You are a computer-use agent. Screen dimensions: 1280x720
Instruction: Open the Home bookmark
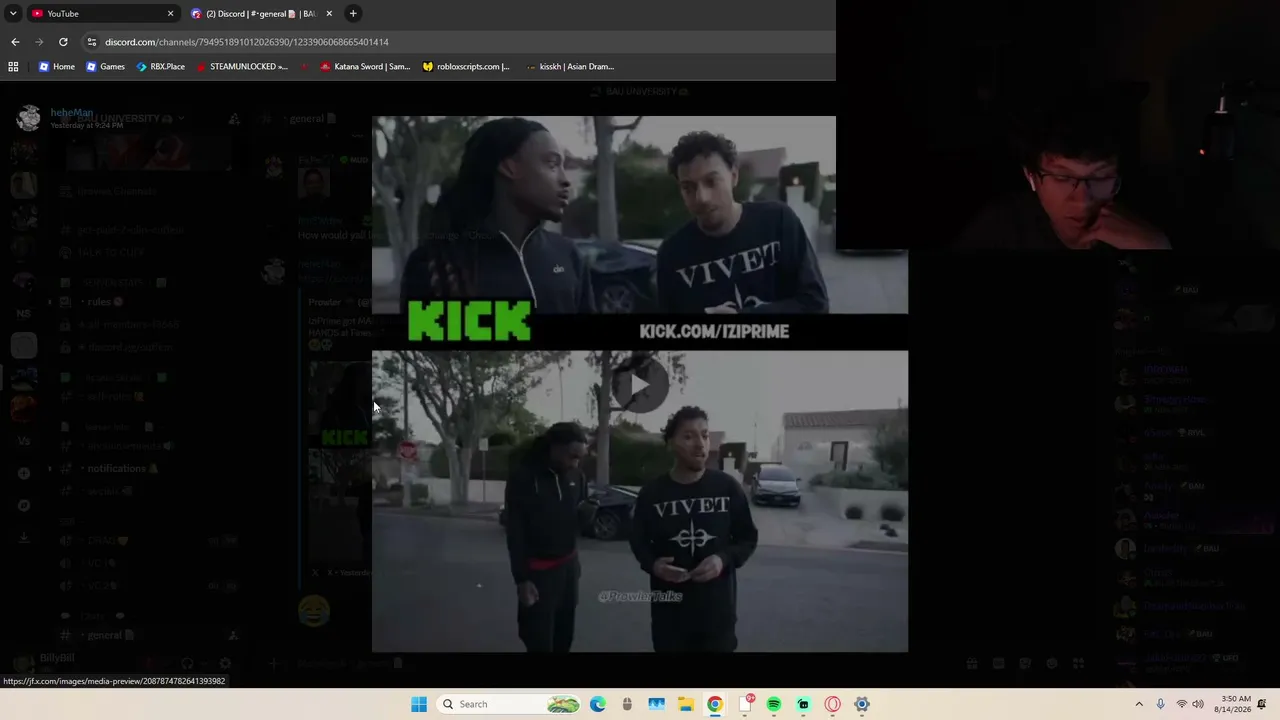(57, 66)
